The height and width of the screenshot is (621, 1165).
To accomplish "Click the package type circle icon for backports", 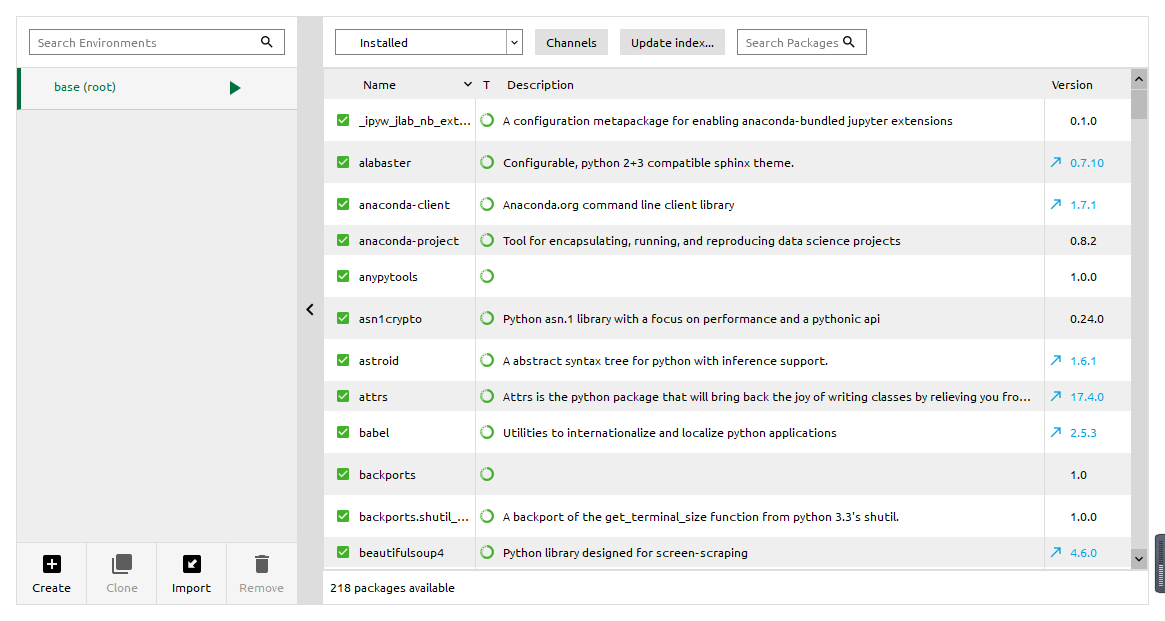I will tap(487, 474).
